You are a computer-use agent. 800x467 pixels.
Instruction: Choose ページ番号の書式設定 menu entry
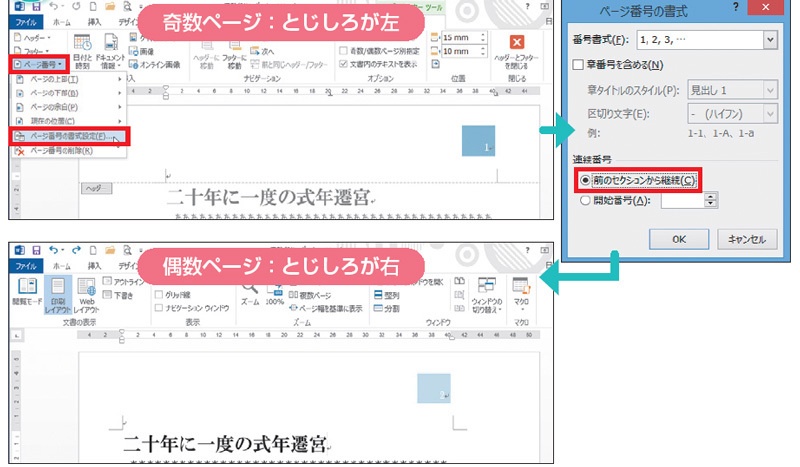[72, 135]
